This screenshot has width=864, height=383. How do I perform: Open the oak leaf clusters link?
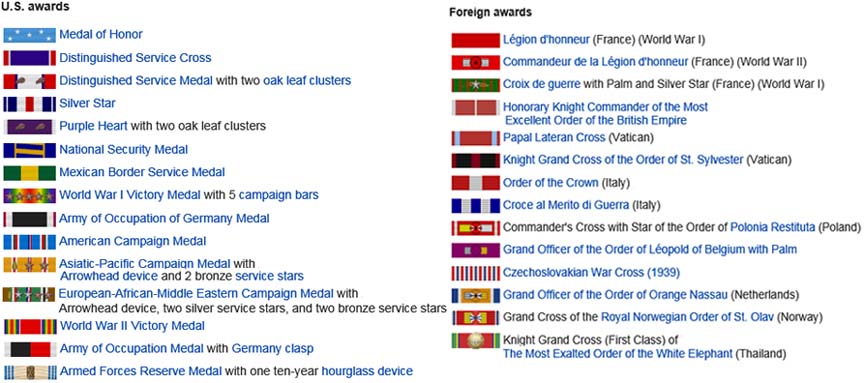[307, 80]
